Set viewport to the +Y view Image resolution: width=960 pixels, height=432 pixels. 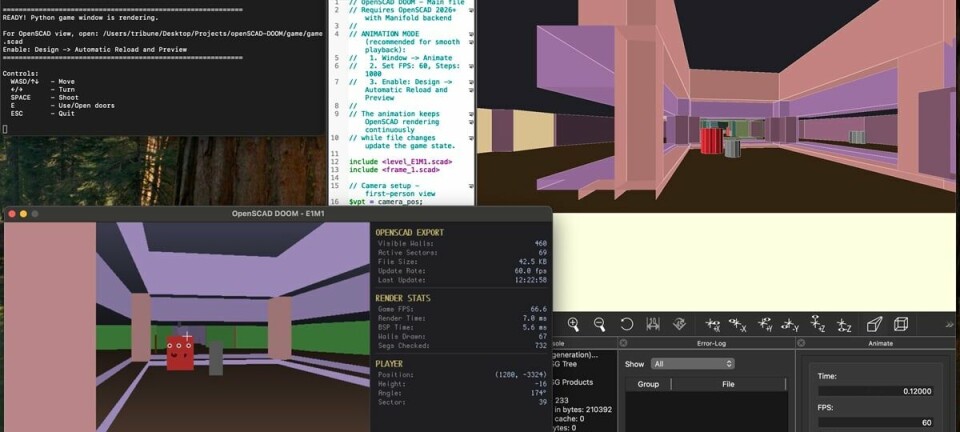click(x=765, y=324)
